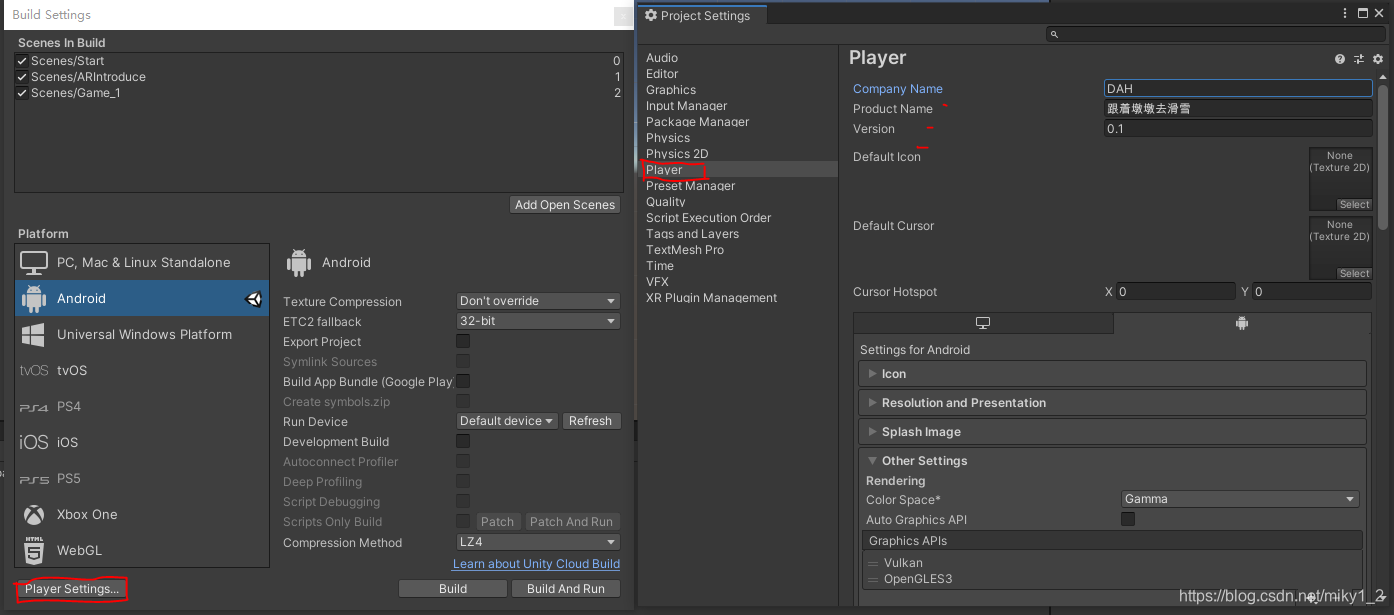Open Learn about Unity Cloud Build link
Screen dimensions: 1394x615
click(537, 564)
